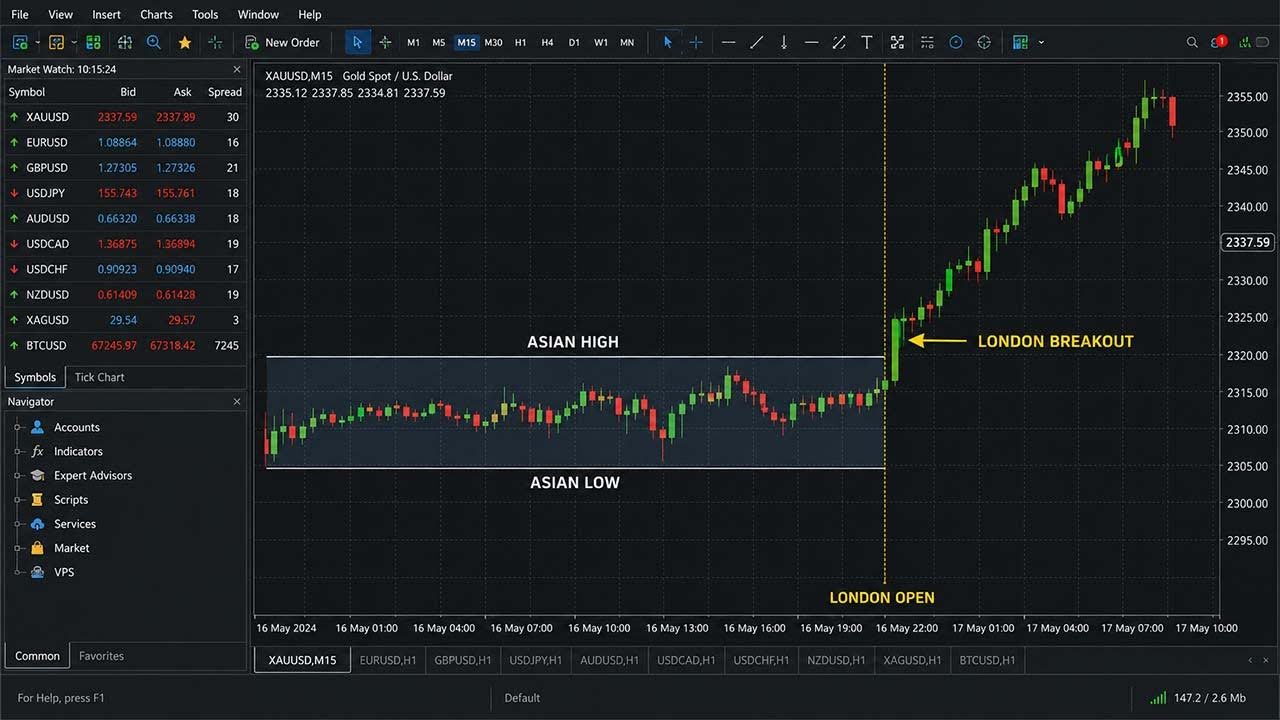
Task: Open the File menu
Action: 20,14
